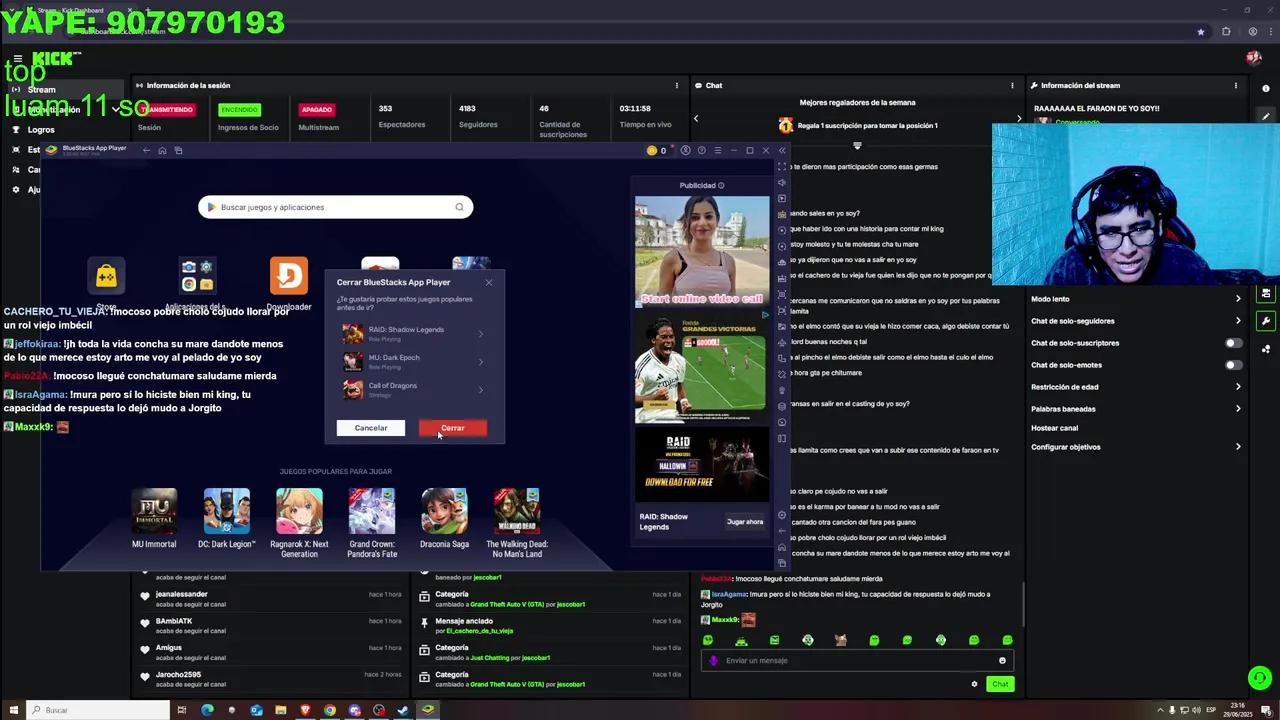Click the Windows taskbar Buscar search box
1280x720 pixels.
(x=98, y=710)
